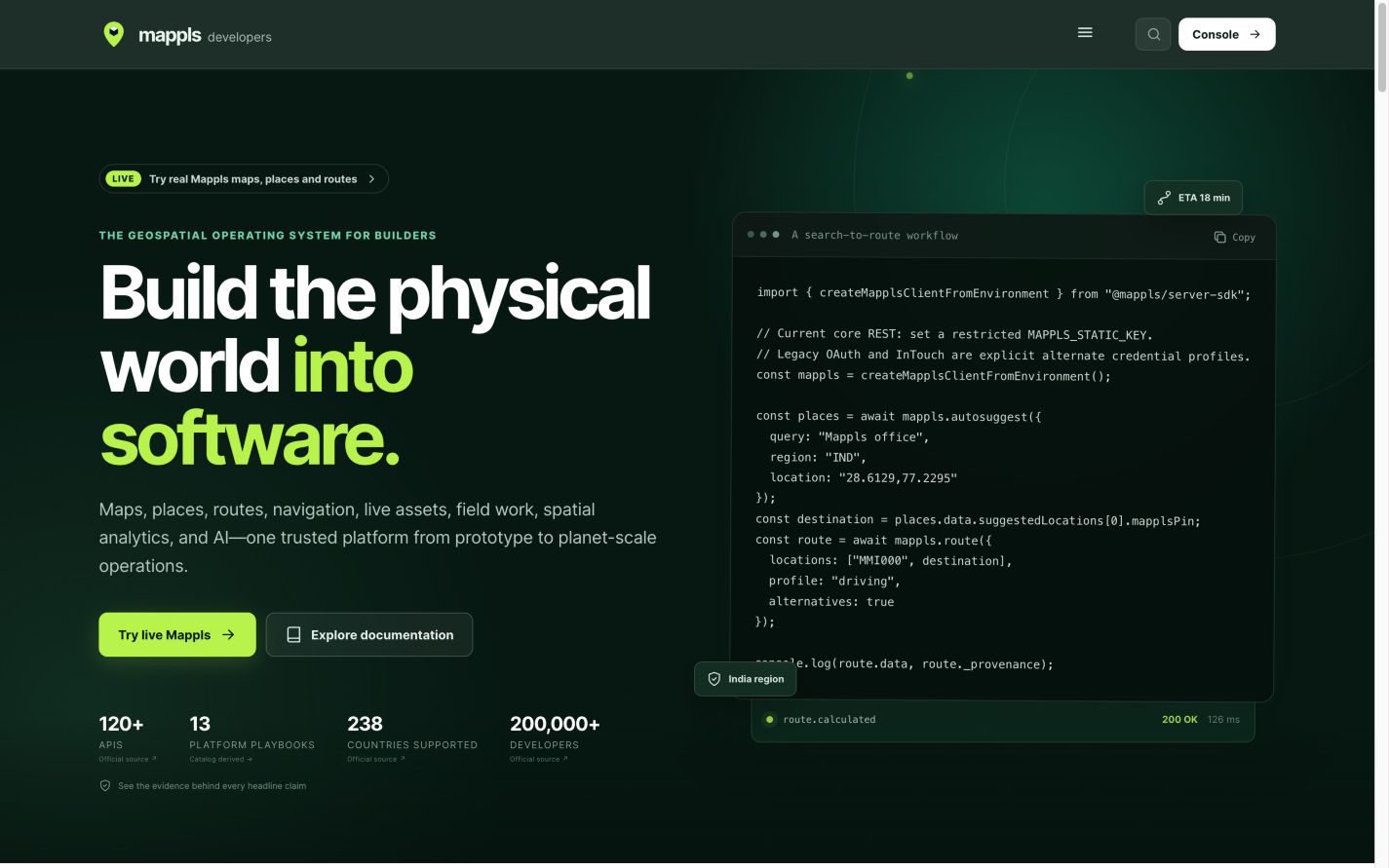Screen dimensions: 1389x868
Task: Click the shield icon on India region badge
Action: pos(714,679)
